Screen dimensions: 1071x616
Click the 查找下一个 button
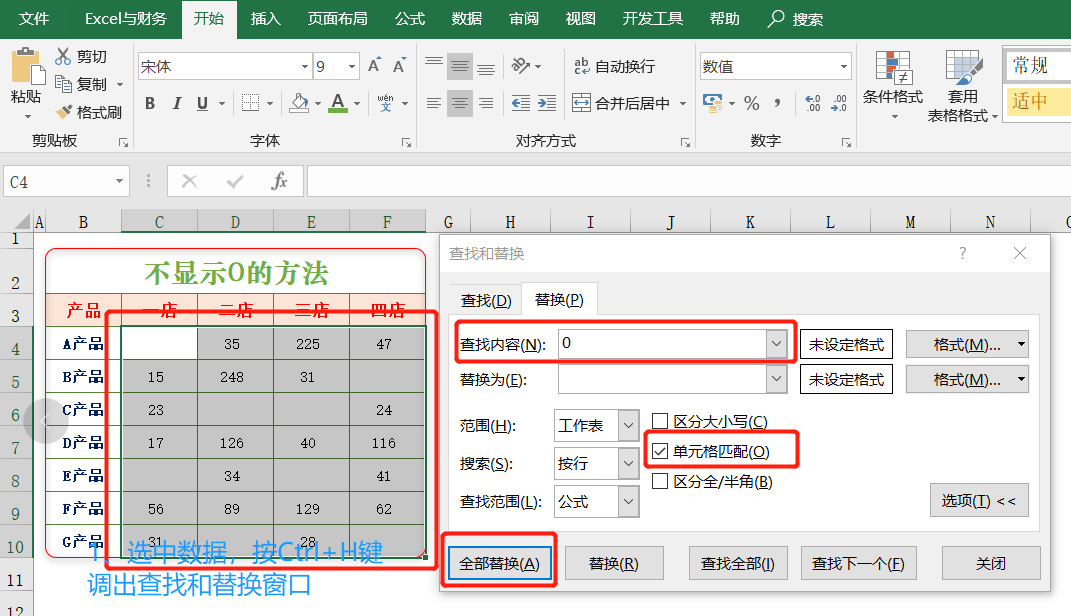[x=858, y=563]
